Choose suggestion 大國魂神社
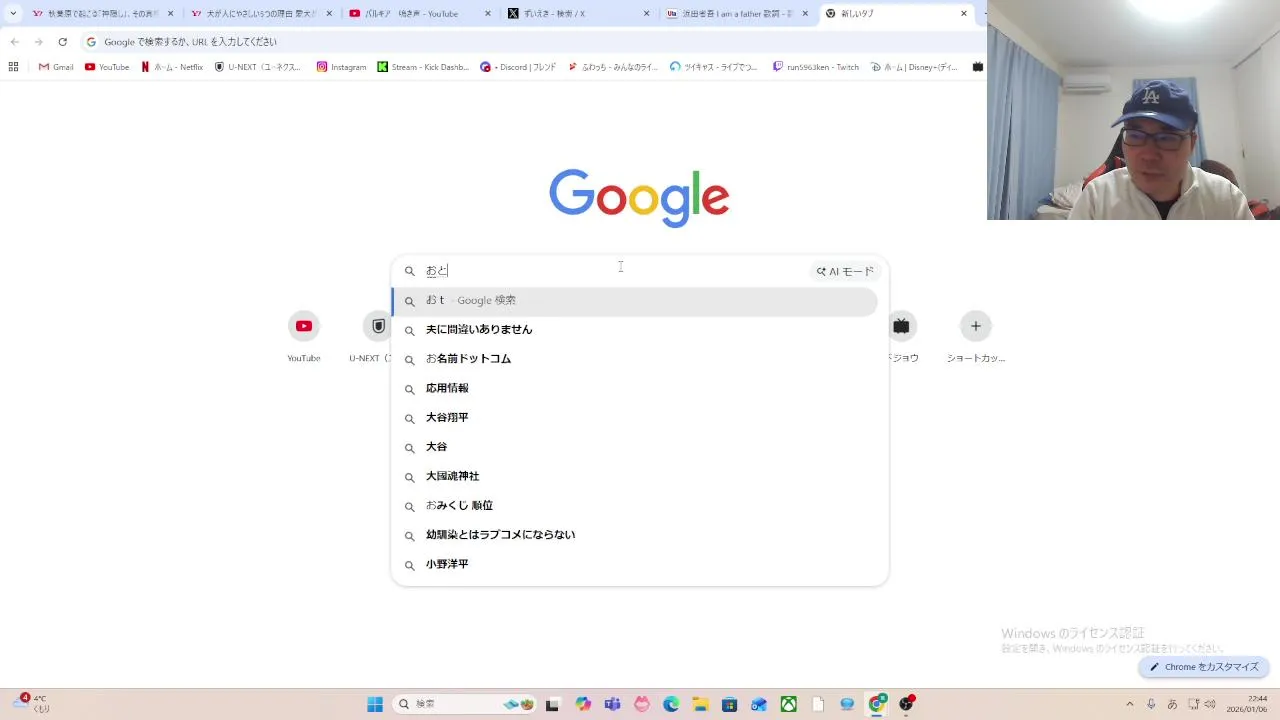1280x720 pixels. point(635,477)
